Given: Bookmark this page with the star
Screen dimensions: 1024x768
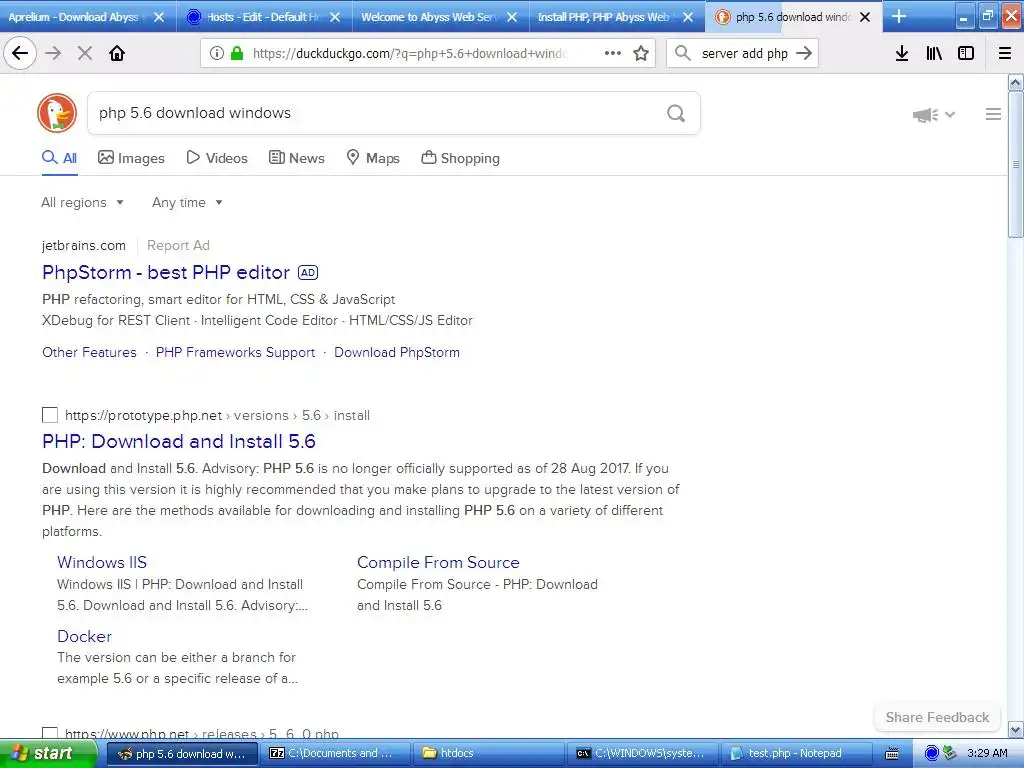Looking at the screenshot, I should (x=641, y=54).
